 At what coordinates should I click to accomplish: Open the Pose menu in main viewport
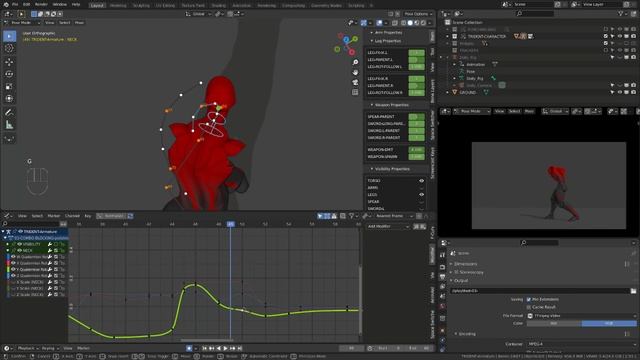tap(79, 23)
